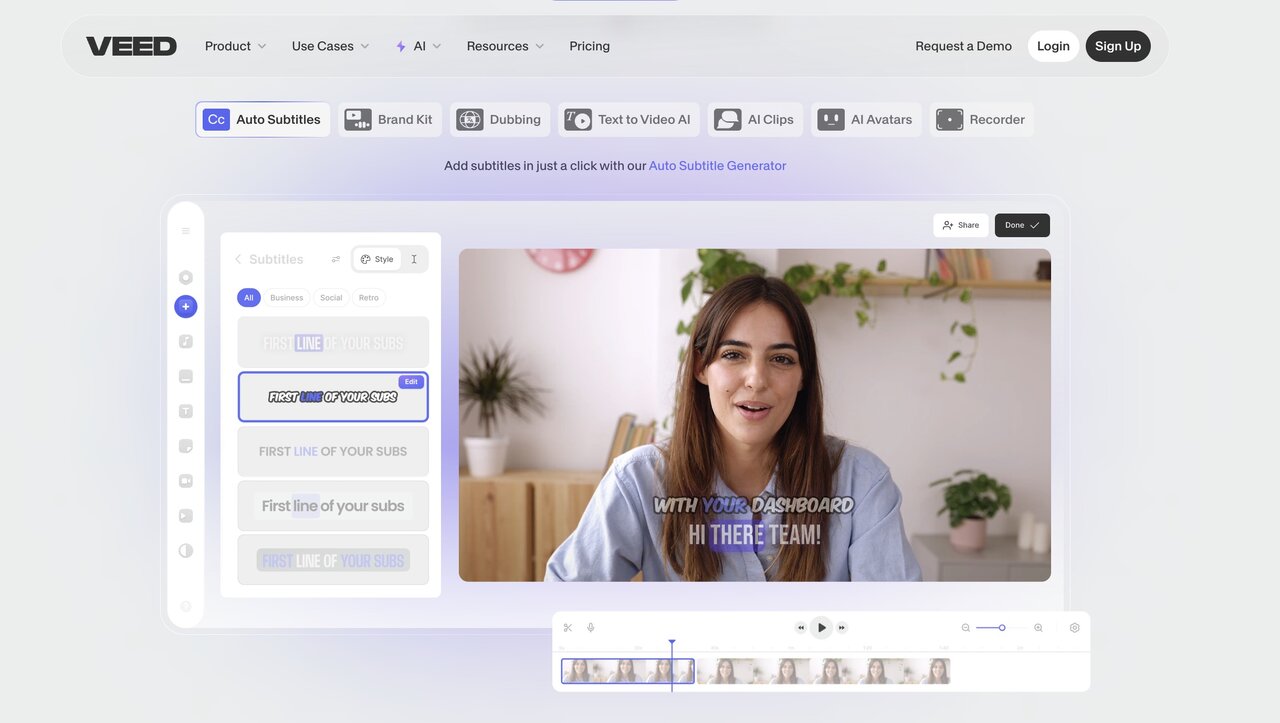Switch to the AI Avatars tab

click(866, 120)
